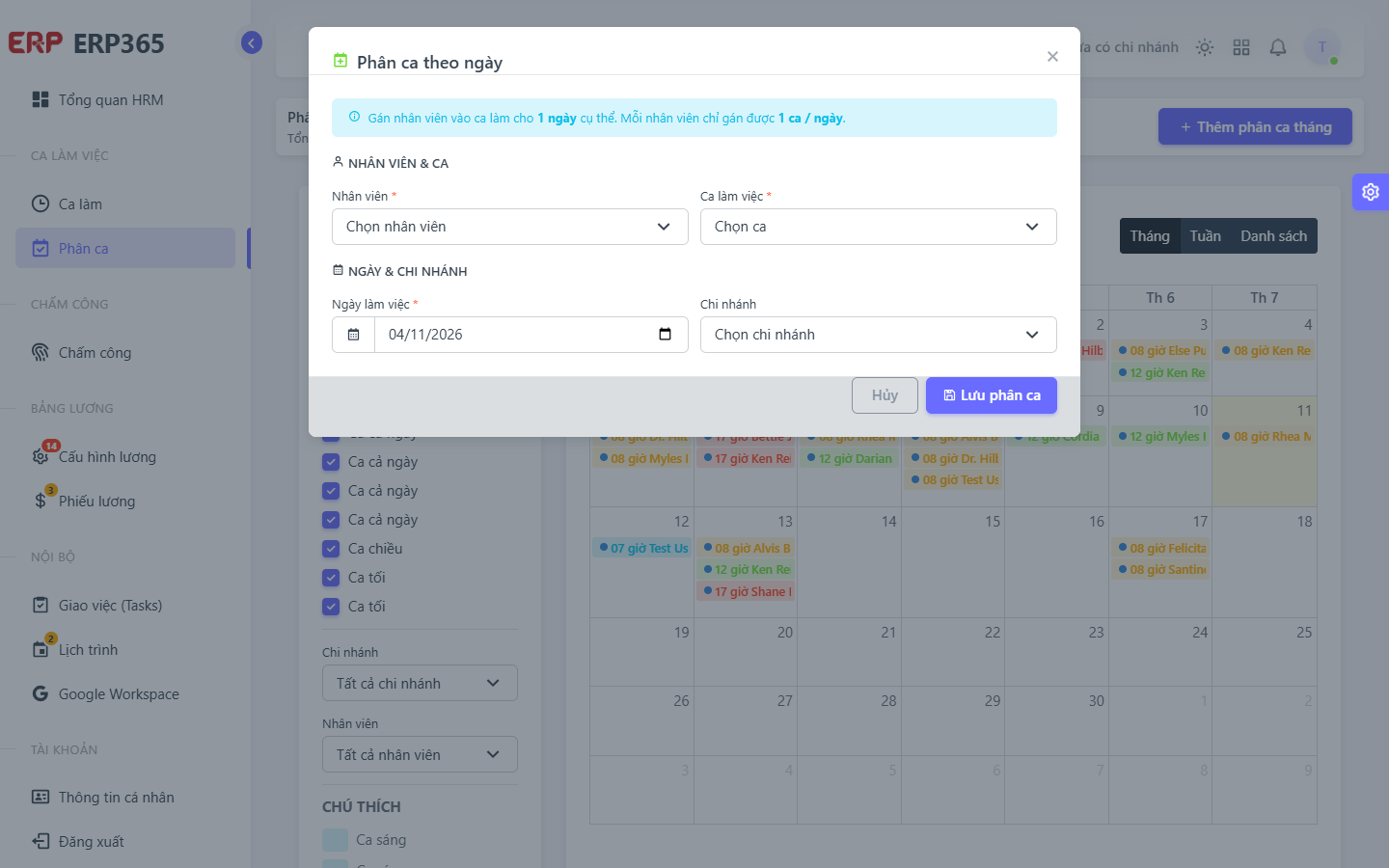Viewport: 1389px width, 868px height.
Task: Open the 08 giờ Felicita shift on day 17
Action: click(1160, 548)
